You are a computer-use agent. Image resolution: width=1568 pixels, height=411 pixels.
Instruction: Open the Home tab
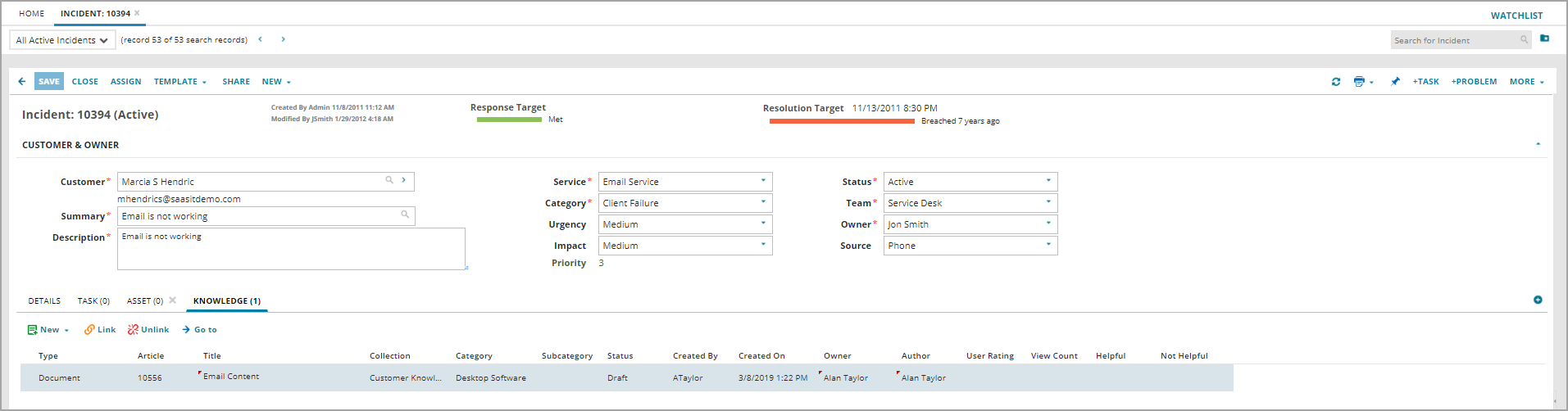coord(32,14)
